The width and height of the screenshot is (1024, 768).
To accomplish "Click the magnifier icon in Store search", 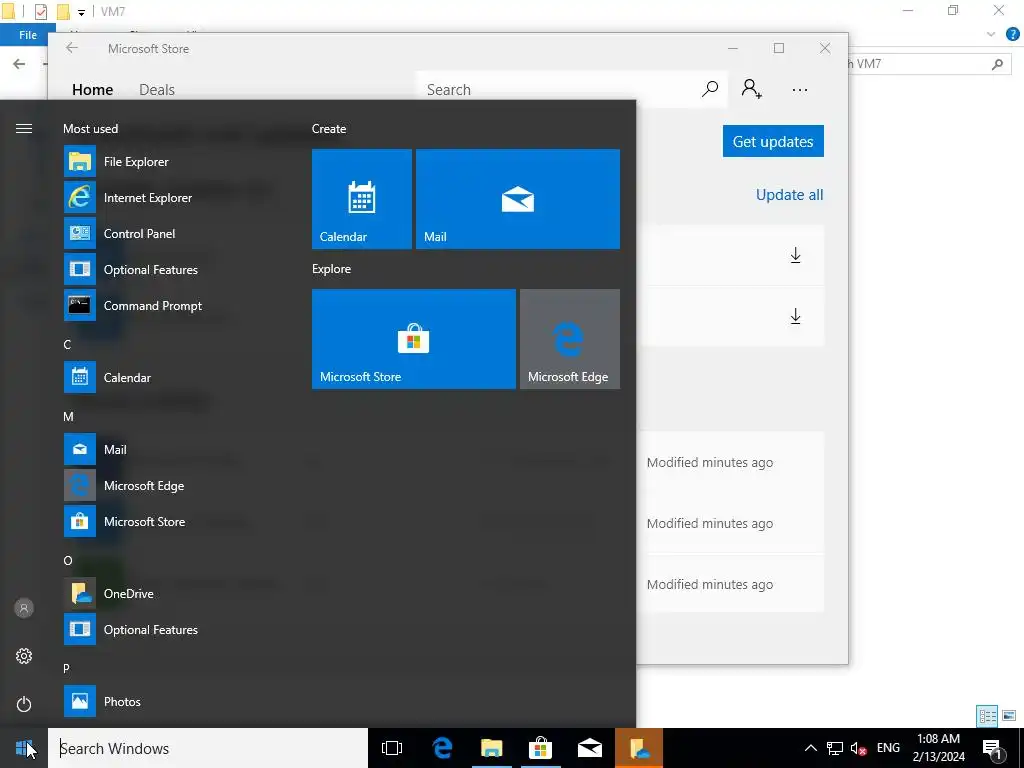I will pyautogui.click(x=710, y=89).
